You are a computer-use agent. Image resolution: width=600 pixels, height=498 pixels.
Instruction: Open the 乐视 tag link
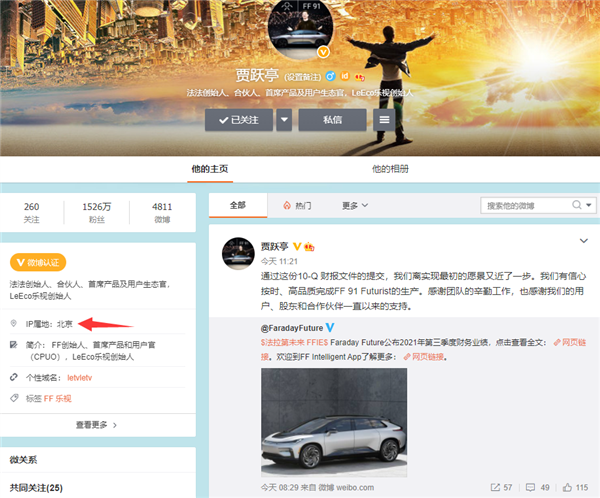point(63,398)
